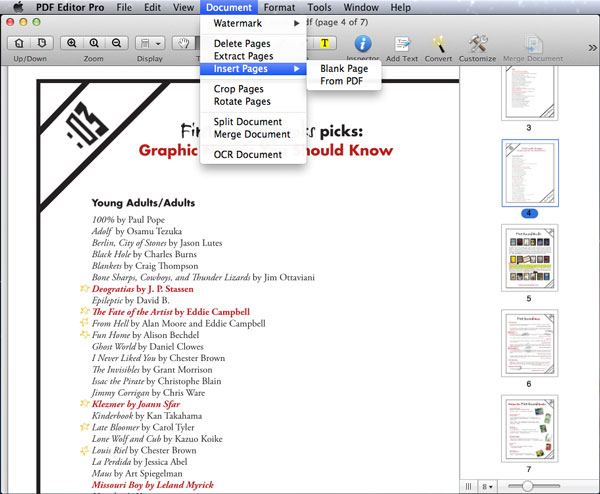The width and height of the screenshot is (600, 494).
Task: Click 'Deogratias by J. P. Stassen' line
Action: coord(142,289)
